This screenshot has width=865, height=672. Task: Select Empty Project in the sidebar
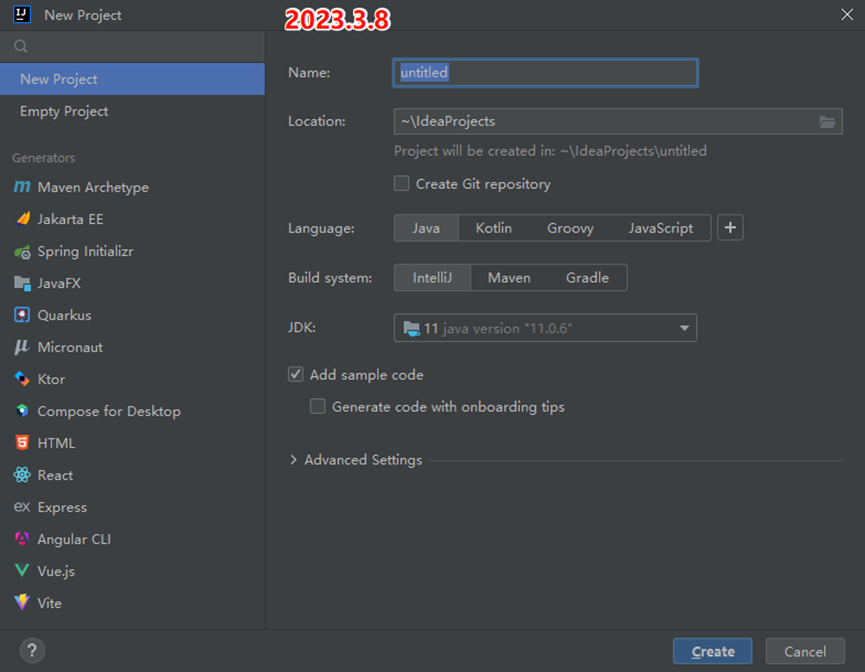click(x=132, y=111)
